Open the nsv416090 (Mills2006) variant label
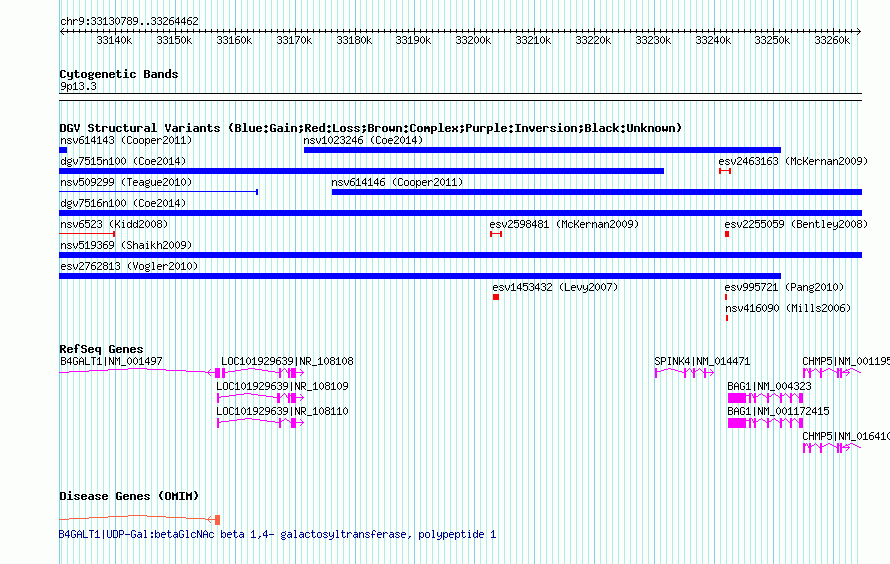The height and width of the screenshot is (564, 890). tap(788, 308)
